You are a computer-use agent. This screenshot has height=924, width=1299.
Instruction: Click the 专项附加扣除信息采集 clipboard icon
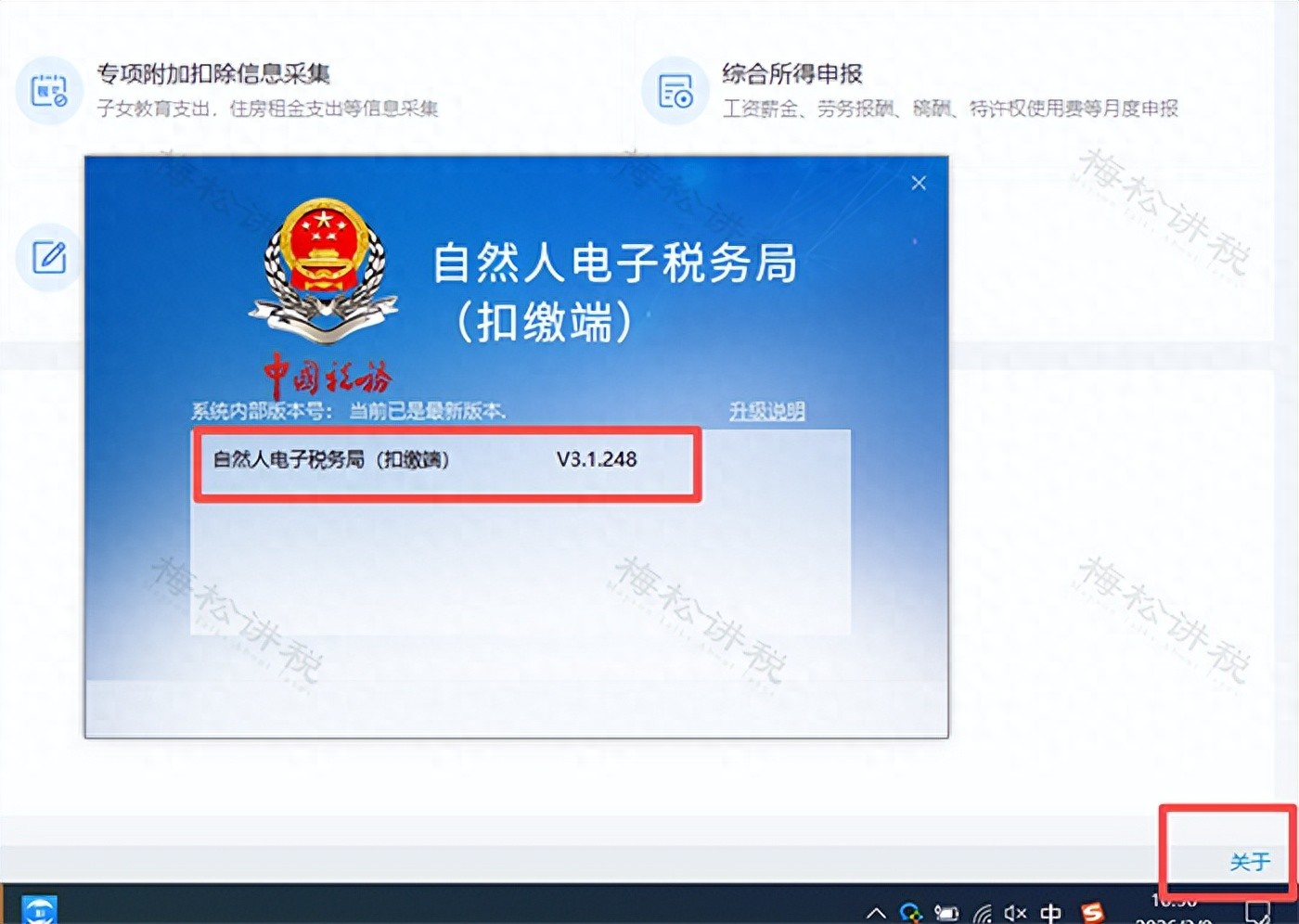coord(49,90)
